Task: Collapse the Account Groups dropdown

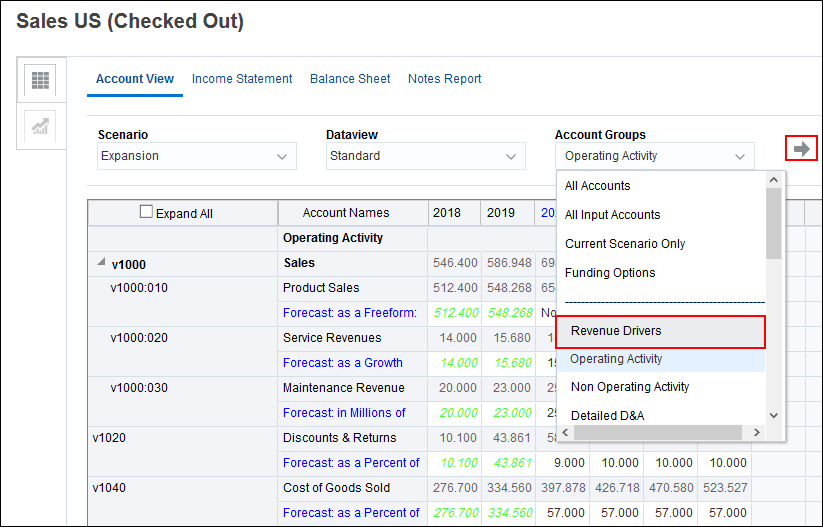Action: click(x=740, y=156)
